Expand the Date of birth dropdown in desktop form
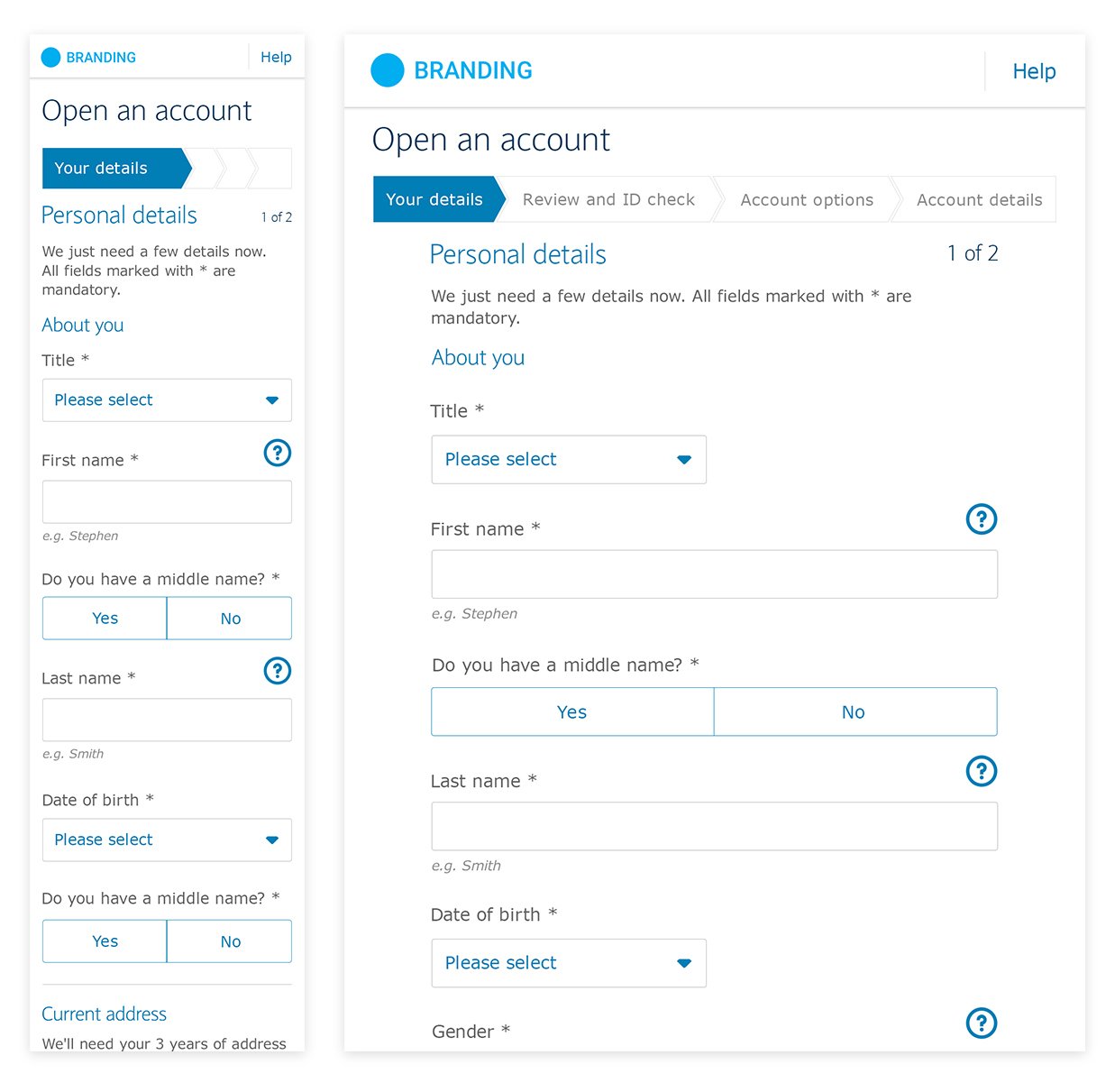Viewport: 1115px width, 1092px height. [x=569, y=963]
